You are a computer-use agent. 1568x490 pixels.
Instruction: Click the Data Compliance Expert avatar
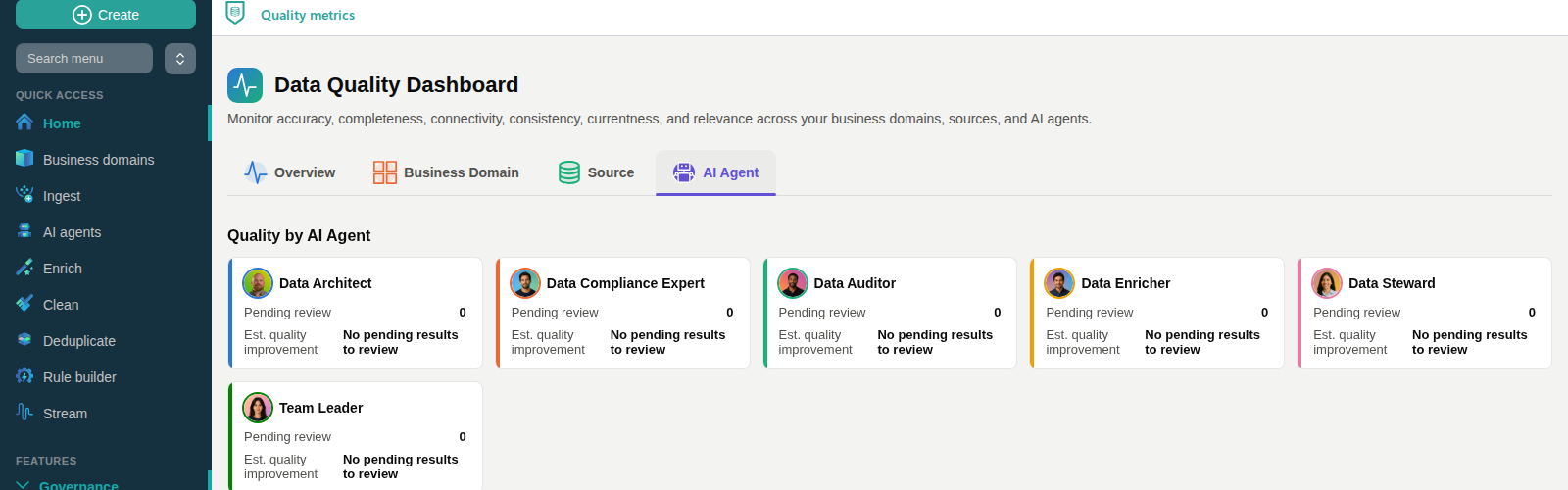(x=525, y=283)
